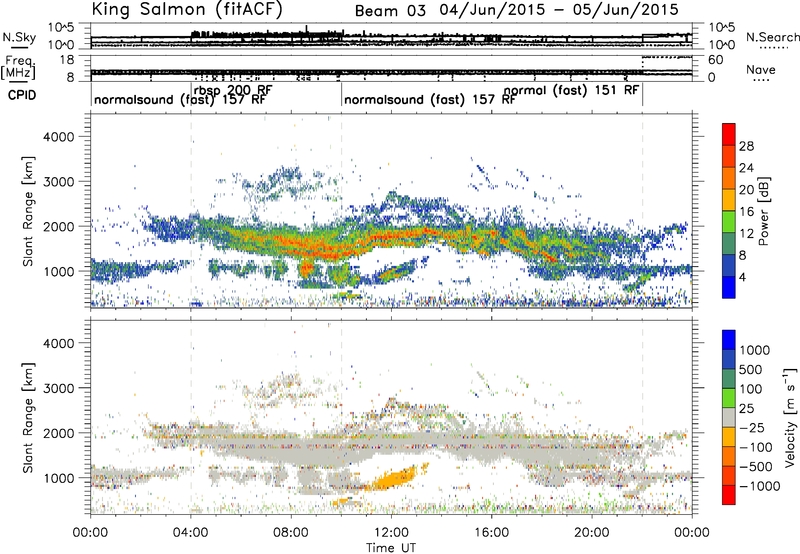Image resolution: width=800 pixels, height=554 pixels.
Task: Click the power panel 'Slant Range [km]' label
Action: (29, 212)
